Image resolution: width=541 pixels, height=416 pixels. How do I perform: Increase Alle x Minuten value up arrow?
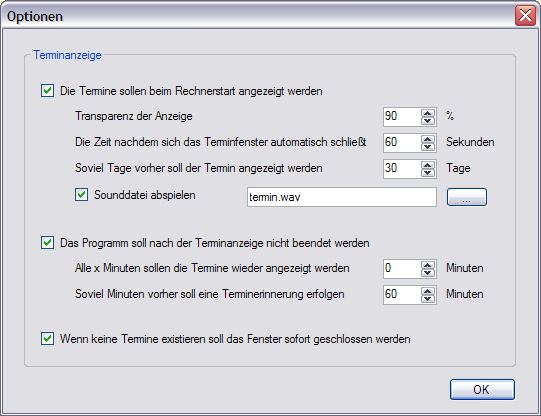coord(428,266)
